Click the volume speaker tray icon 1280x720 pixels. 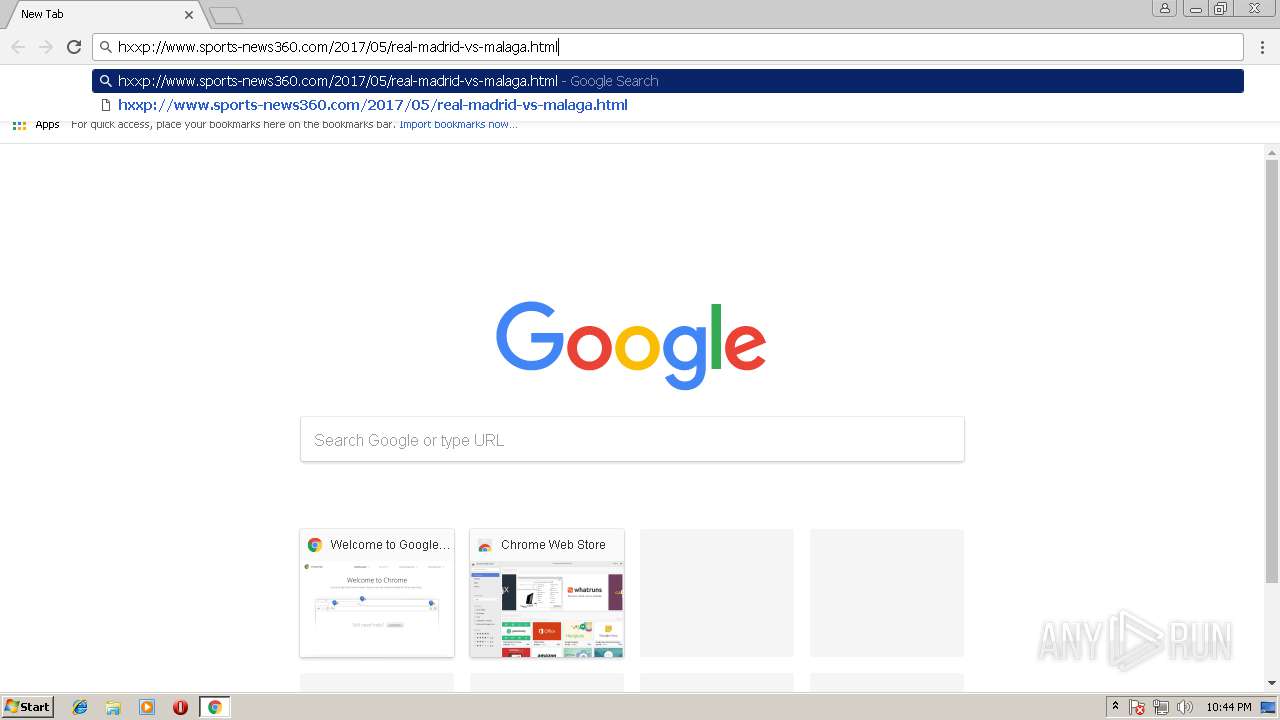pyautogui.click(x=1185, y=707)
